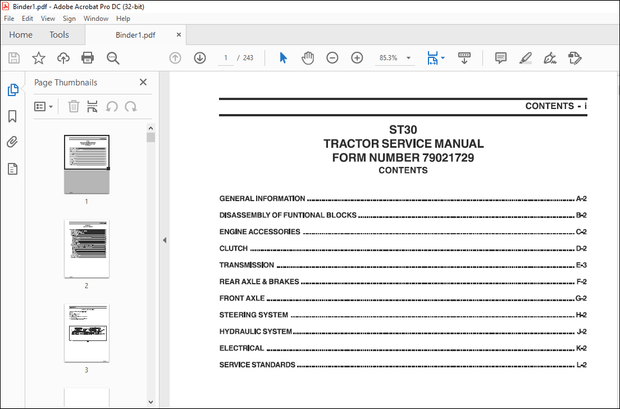
Task: Click the page number input field
Action: click(226, 58)
